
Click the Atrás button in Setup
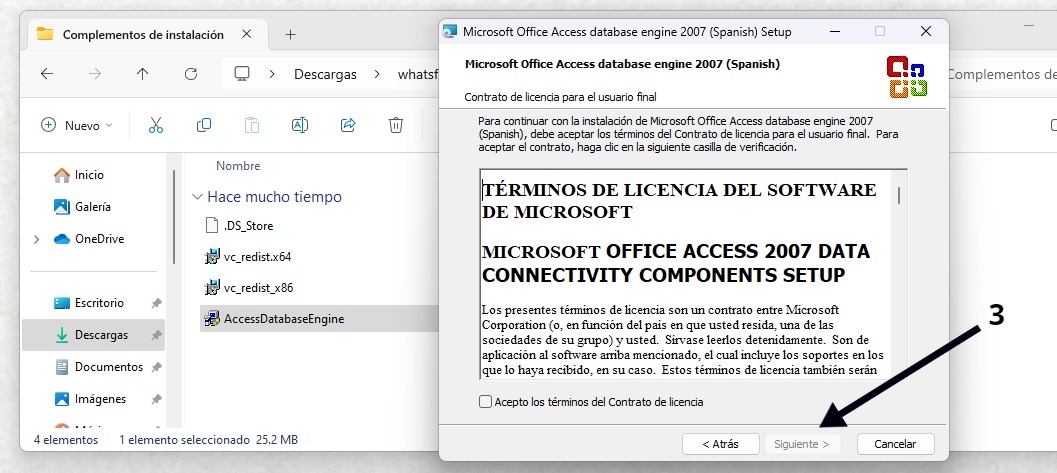[x=720, y=444]
